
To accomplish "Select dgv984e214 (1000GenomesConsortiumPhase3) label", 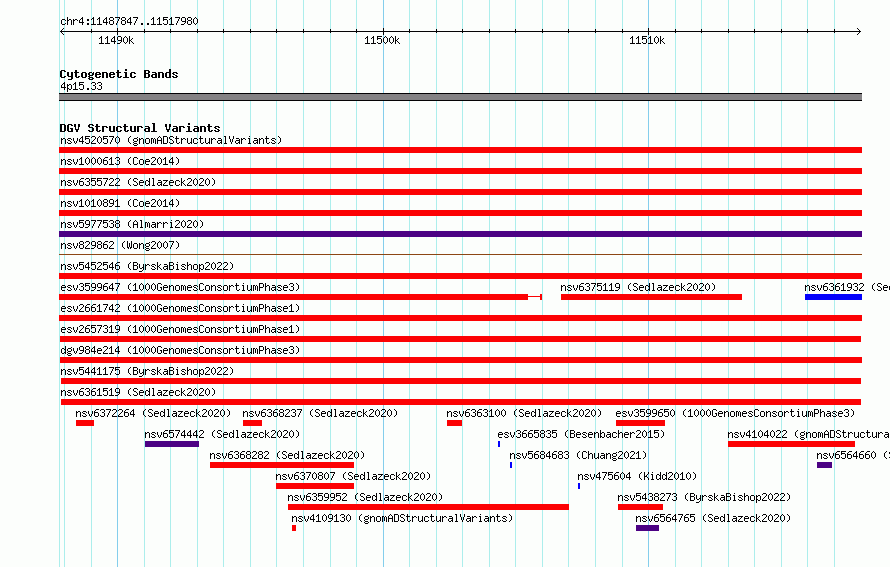I will [180, 350].
